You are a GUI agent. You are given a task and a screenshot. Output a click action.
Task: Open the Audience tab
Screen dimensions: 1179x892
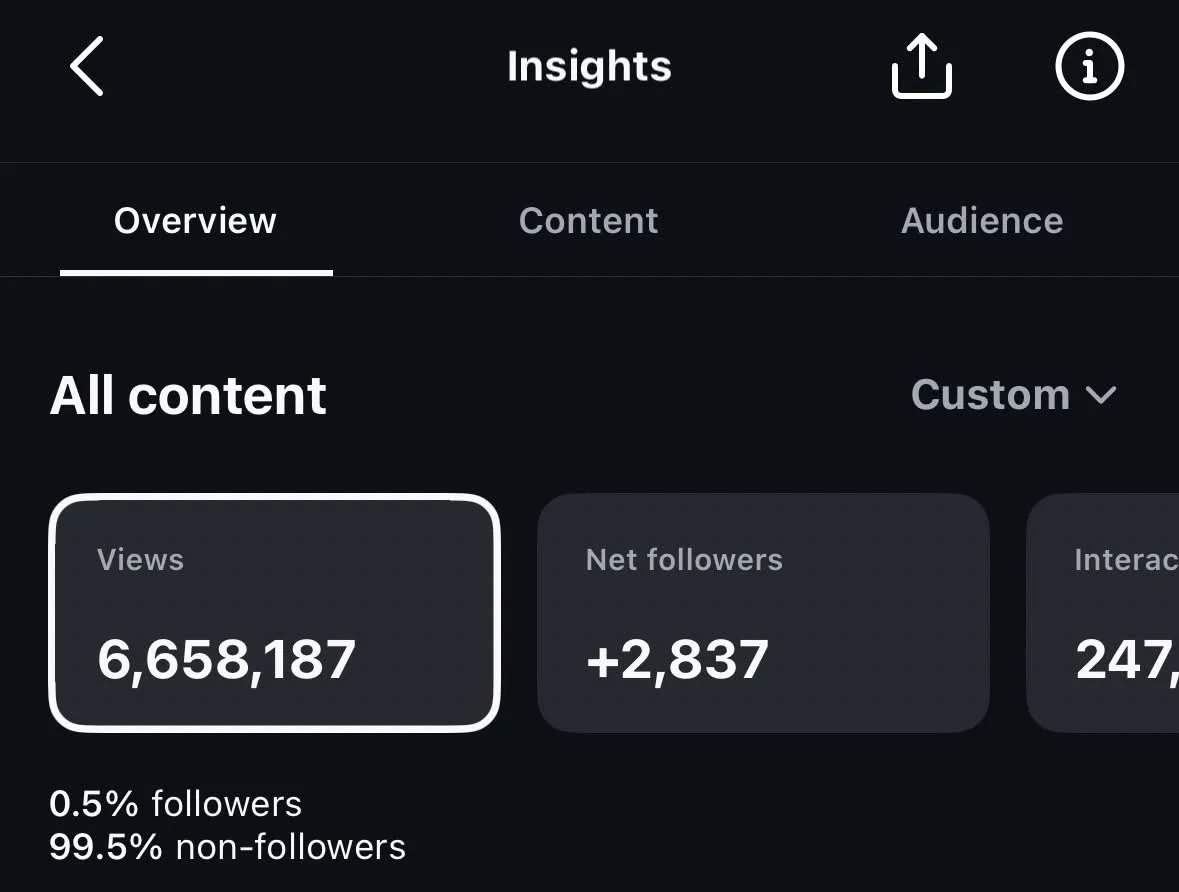click(982, 220)
